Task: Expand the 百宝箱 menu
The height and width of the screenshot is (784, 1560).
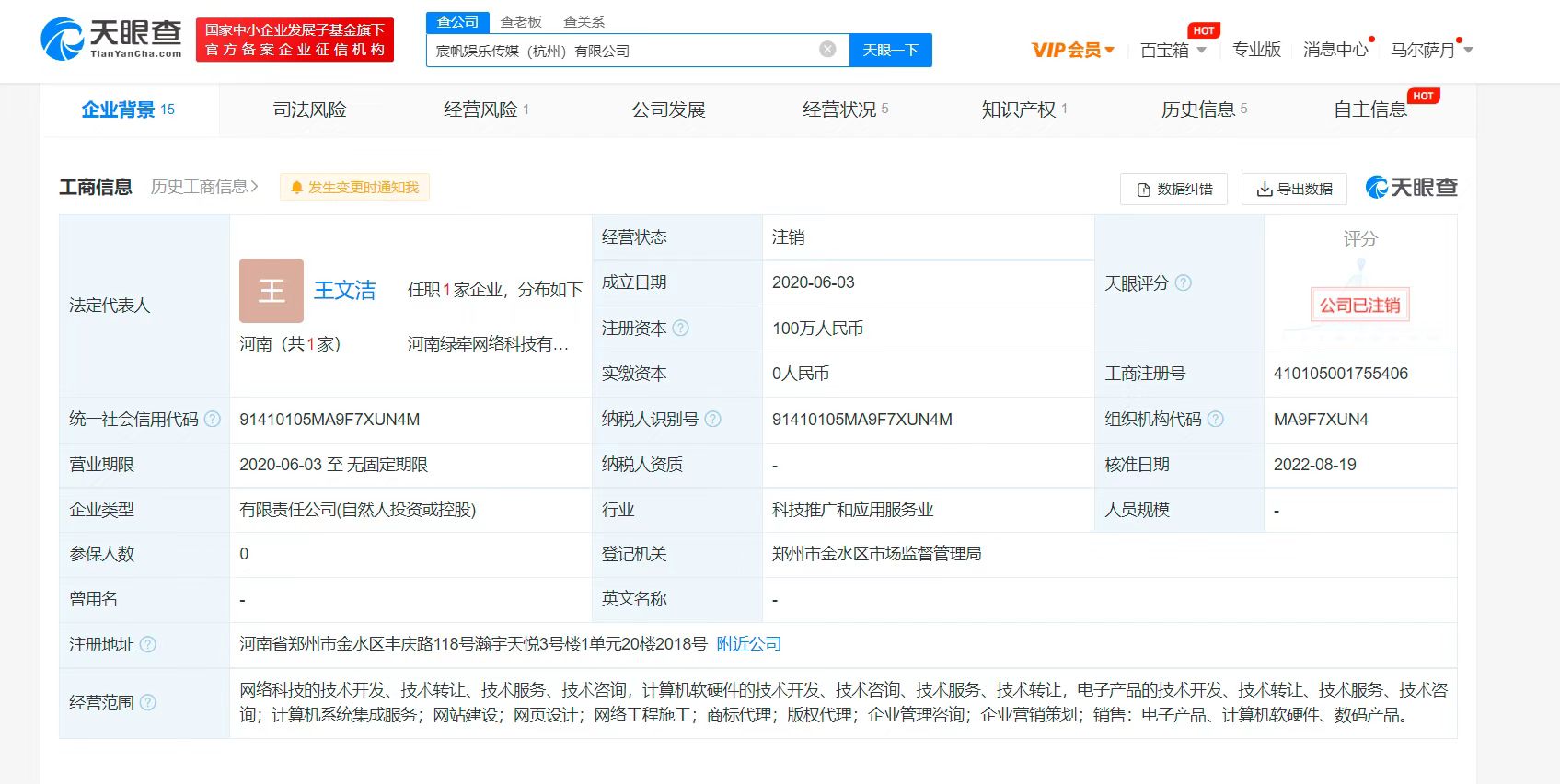Action: pos(1173,50)
